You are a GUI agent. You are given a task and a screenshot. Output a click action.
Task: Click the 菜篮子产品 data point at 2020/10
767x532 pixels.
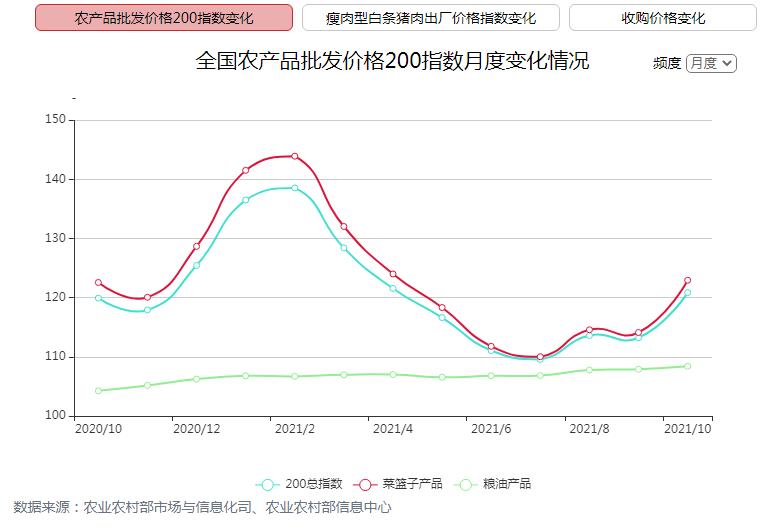click(x=98, y=283)
